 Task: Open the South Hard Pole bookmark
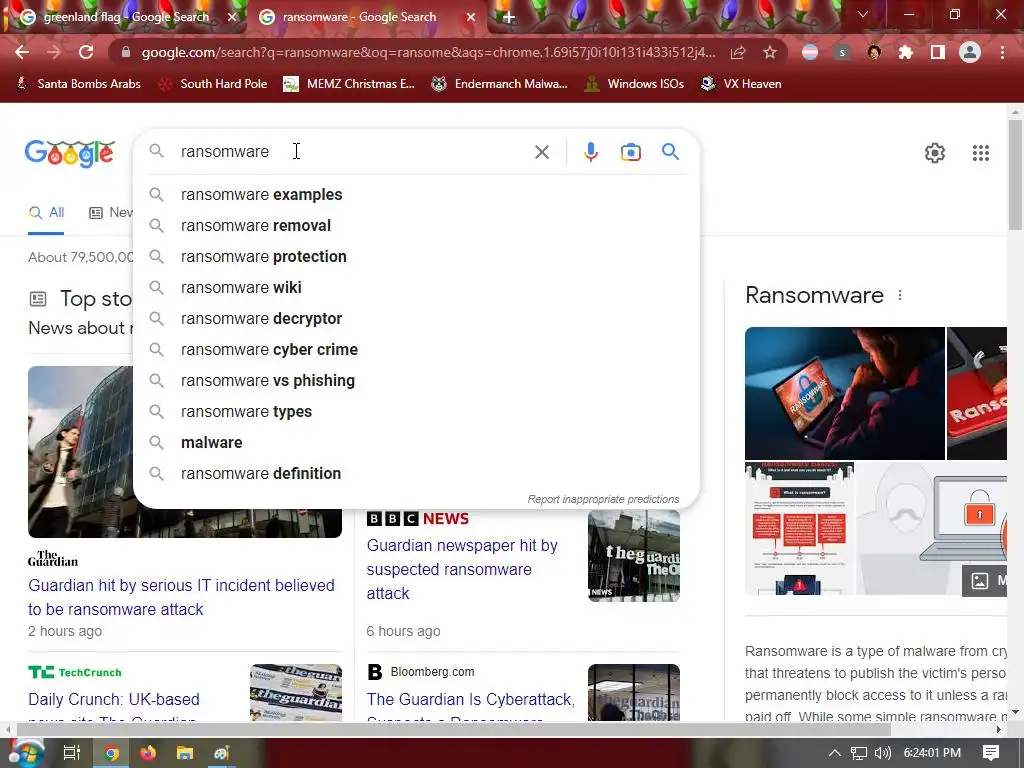point(213,84)
